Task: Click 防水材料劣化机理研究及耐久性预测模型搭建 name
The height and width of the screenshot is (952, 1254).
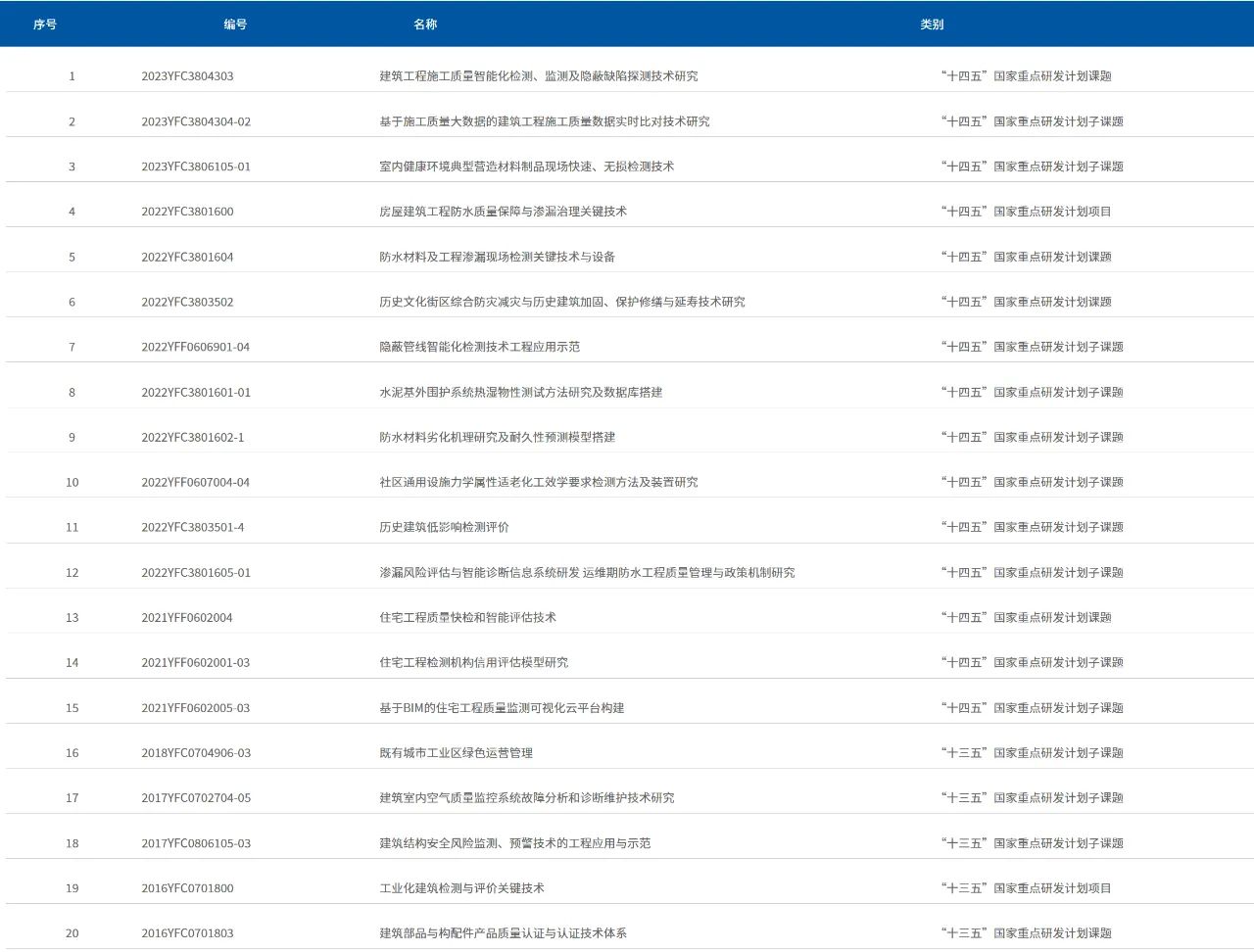Action: click(497, 437)
